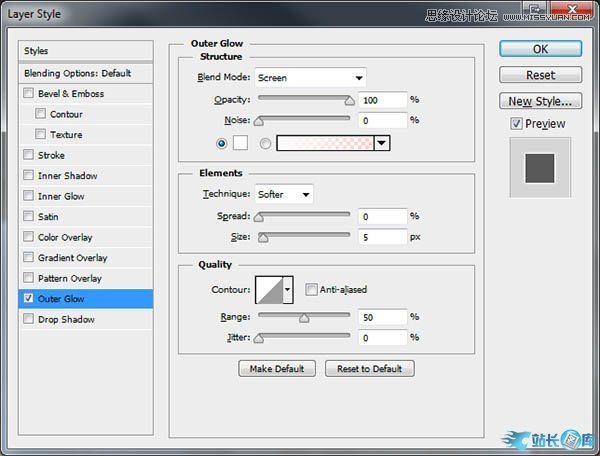Viewport: 600px width, 456px height.
Task: Click the Range slider handle
Action: 304,318
